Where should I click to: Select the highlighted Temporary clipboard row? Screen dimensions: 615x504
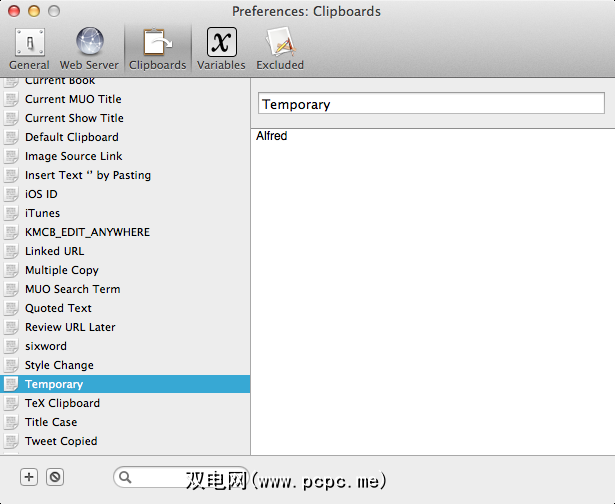pos(125,384)
